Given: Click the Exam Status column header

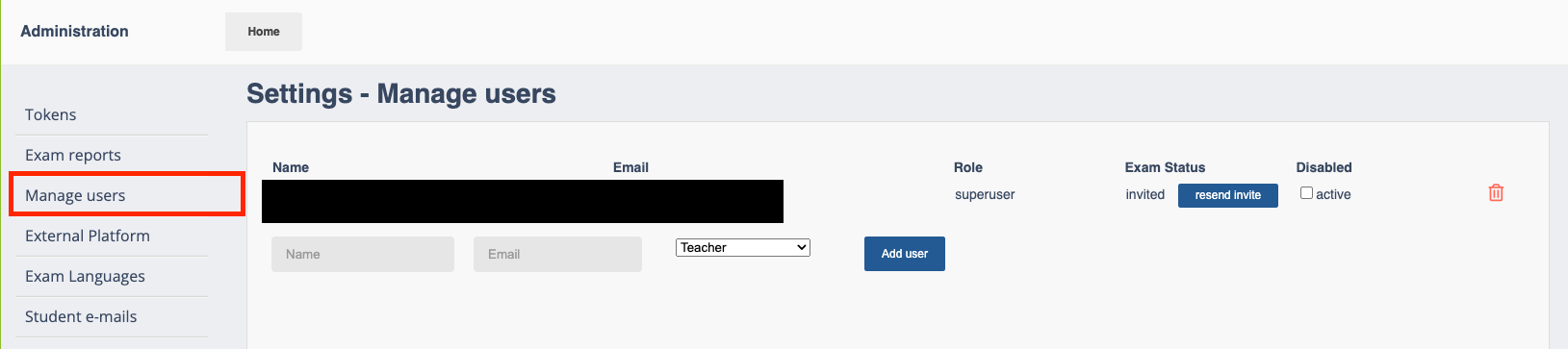Looking at the screenshot, I should tap(1165, 167).
